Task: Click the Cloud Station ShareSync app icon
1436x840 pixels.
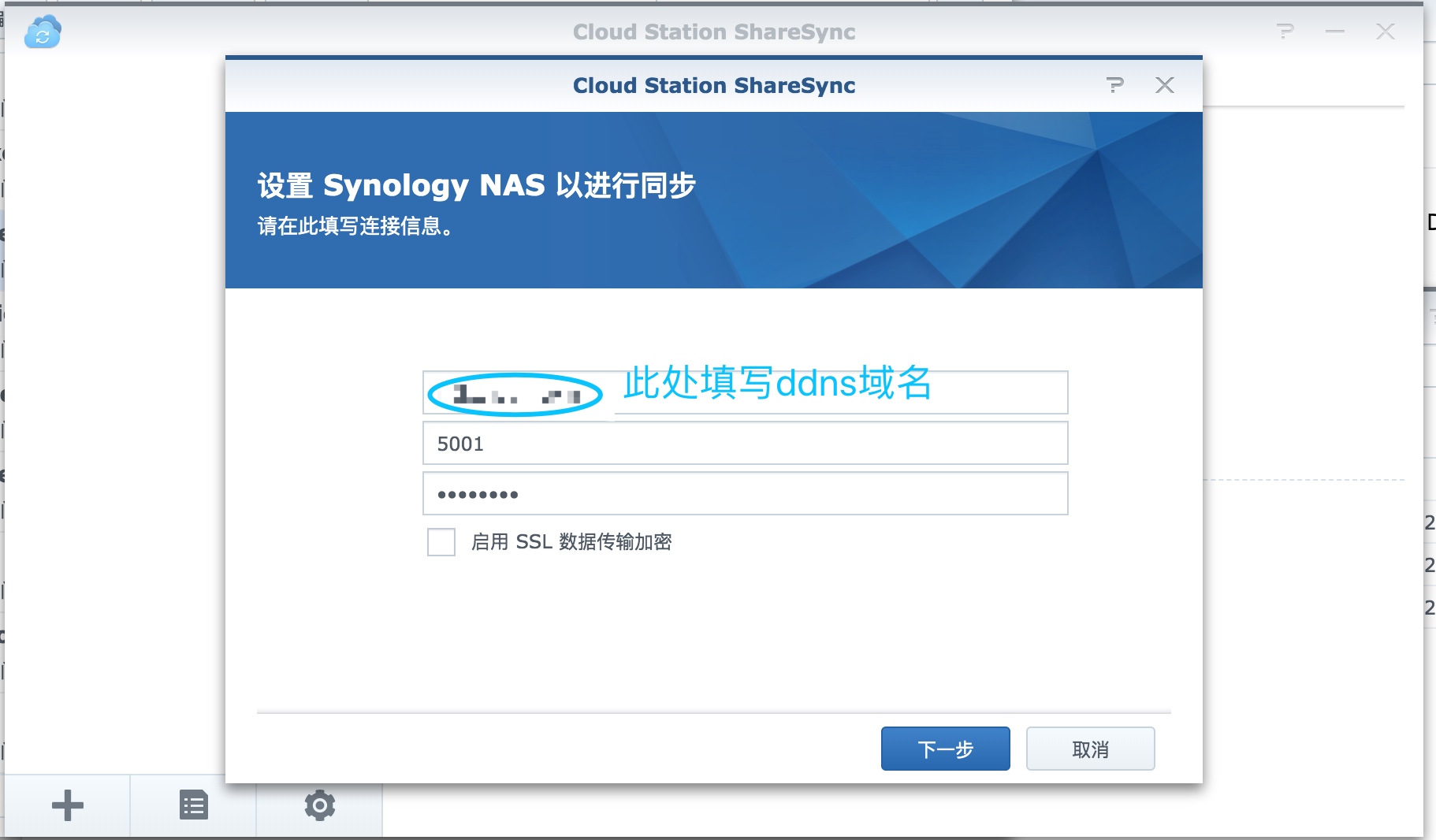Action: pyautogui.click(x=43, y=32)
